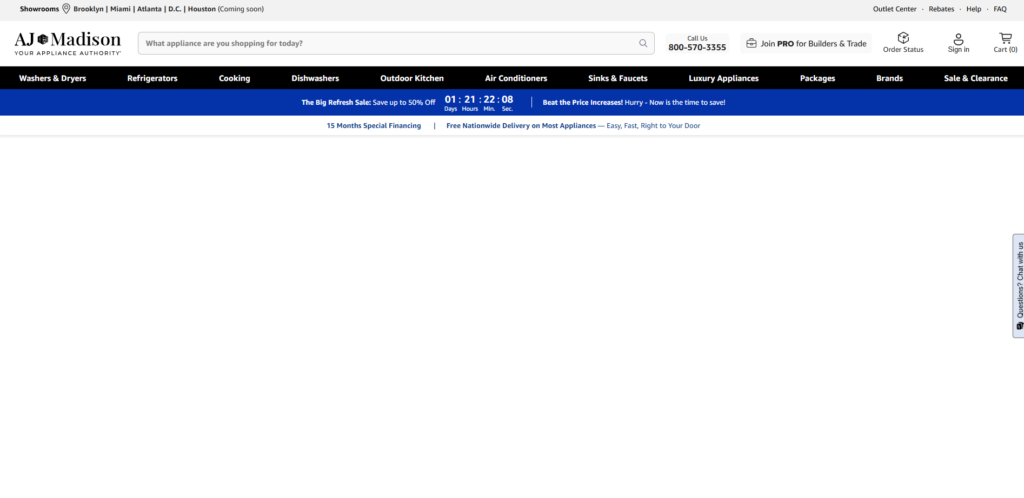This screenshot has width=1024, height=498.
Task: Expand the Outdoor Kitchen category menu
Action: [x=412, y=78]
